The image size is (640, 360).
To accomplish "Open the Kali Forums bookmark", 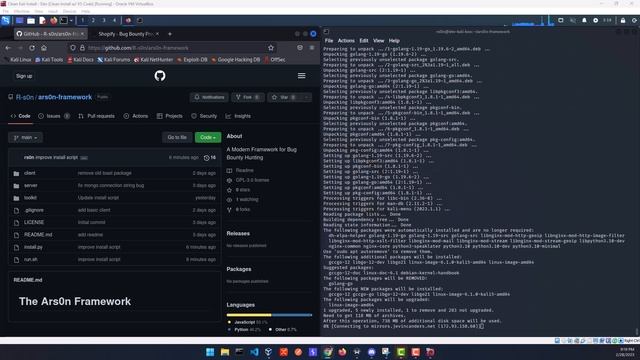I will [113, 60].
